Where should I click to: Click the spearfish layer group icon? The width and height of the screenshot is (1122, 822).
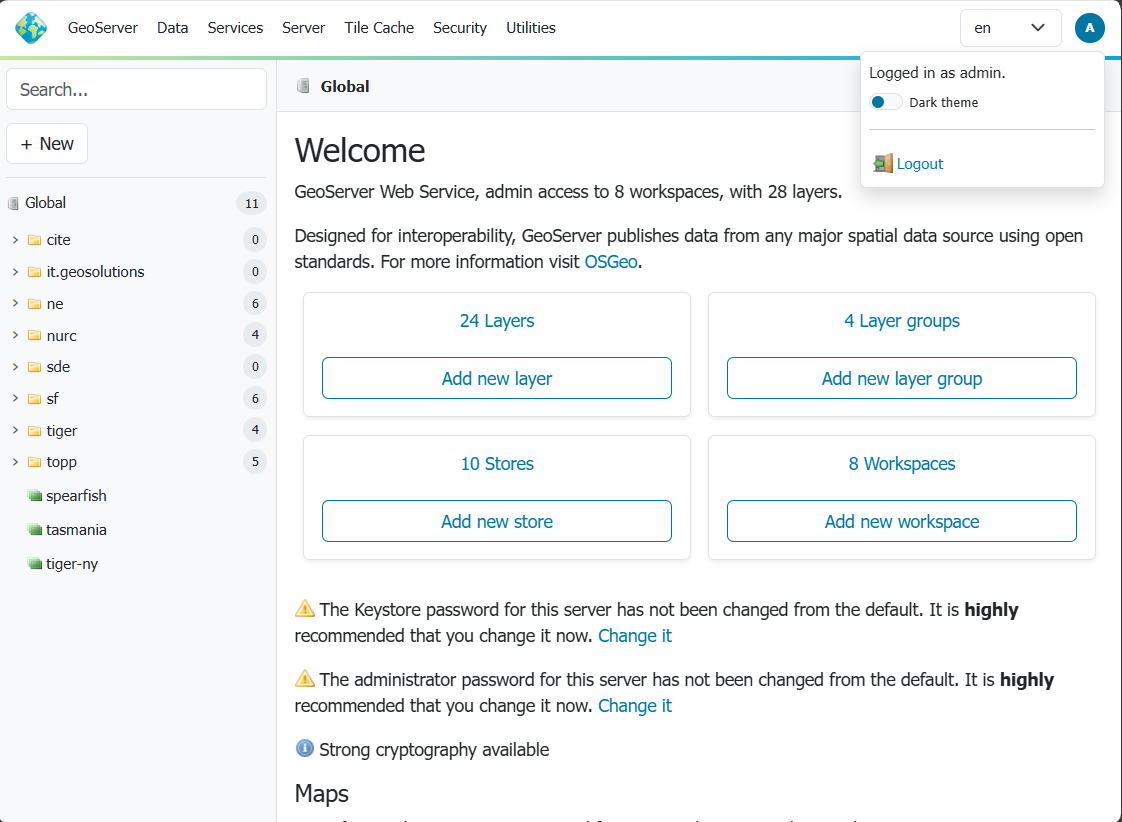(x=35, y=496)
